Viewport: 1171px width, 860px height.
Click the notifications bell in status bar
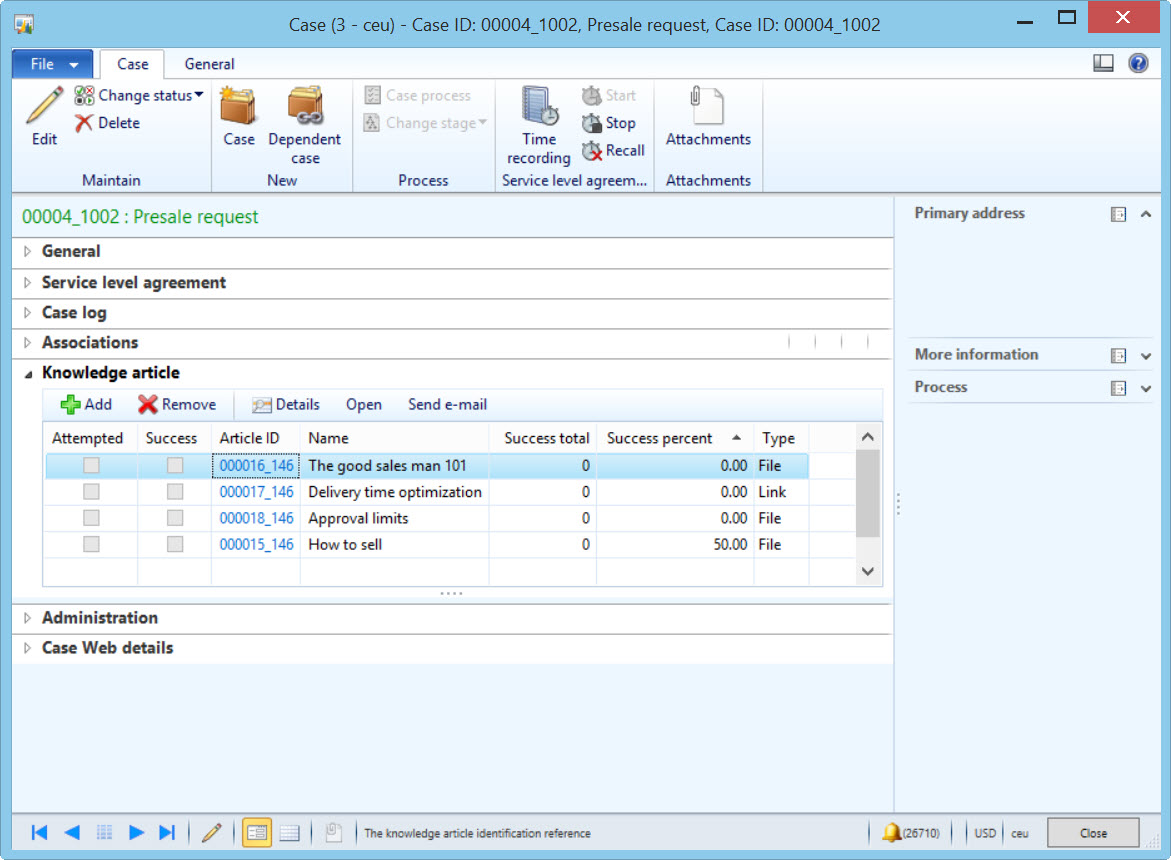891,832
